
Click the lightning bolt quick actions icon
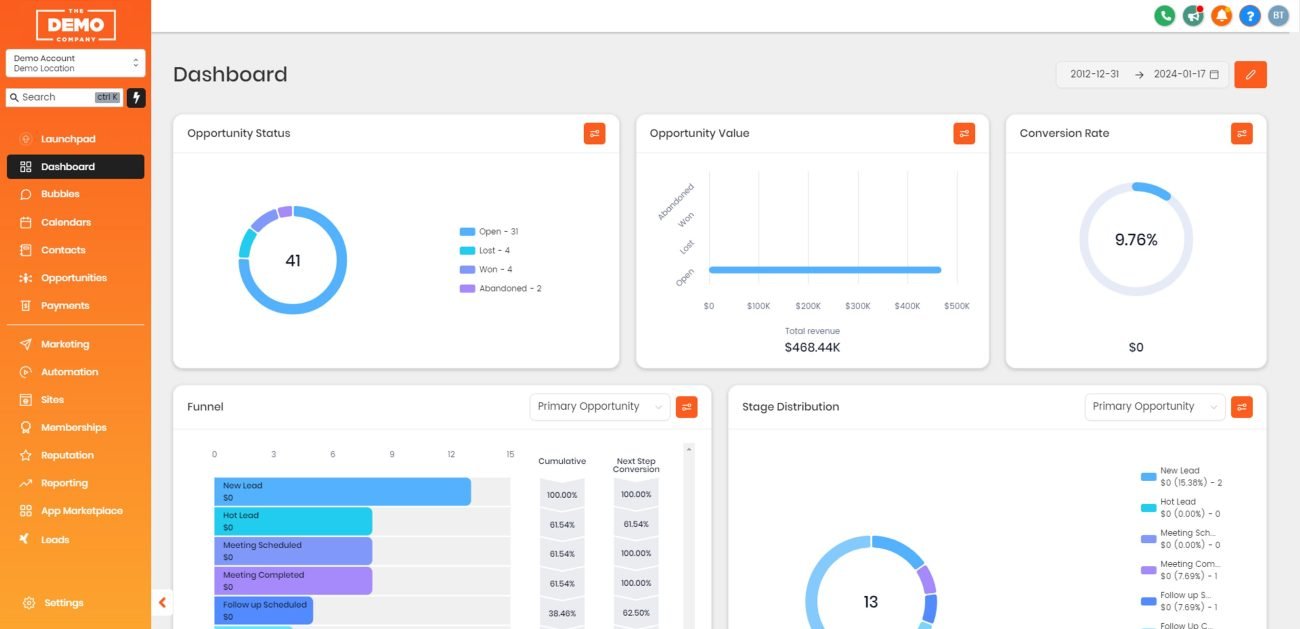coord(136,97)
